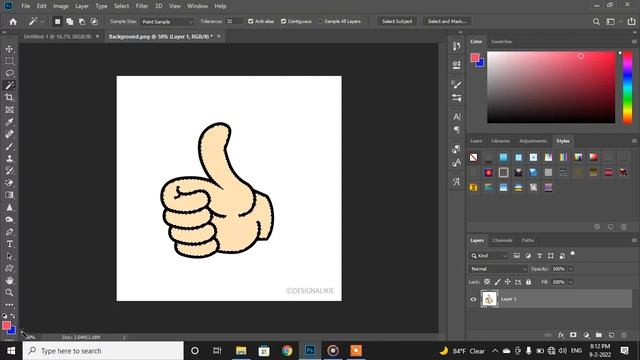Select the Hand tool
This screenshot has width=640, height=360.
pos(9,280)
